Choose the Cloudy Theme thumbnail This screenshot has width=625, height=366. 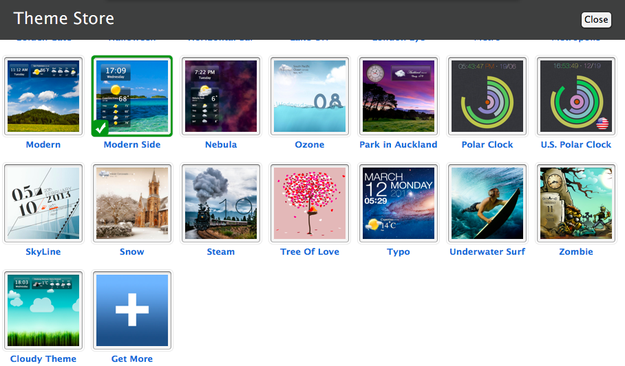click(43, 310)
